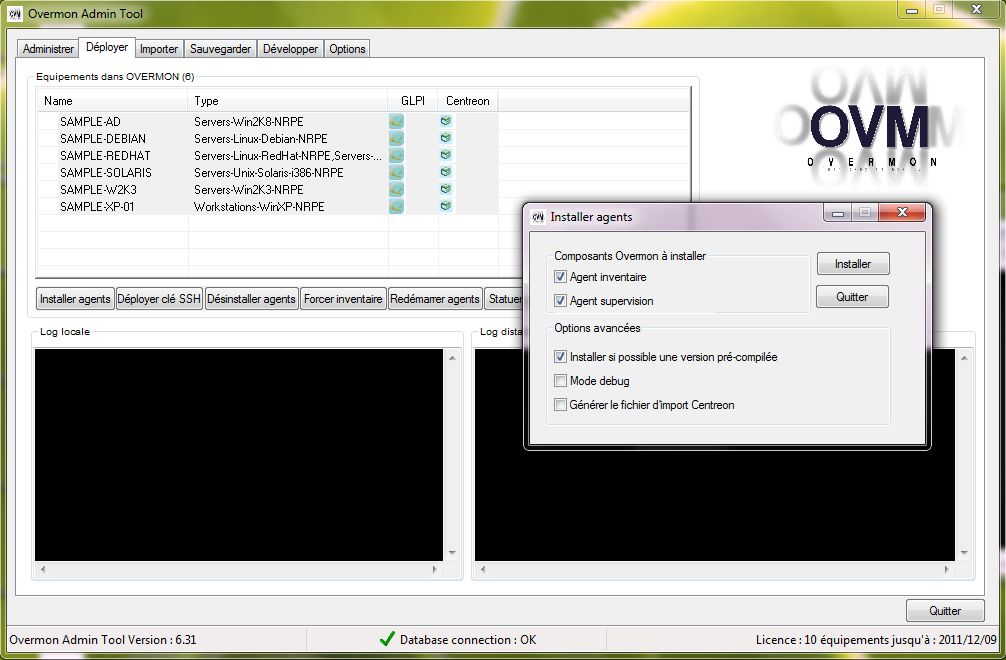Image resolution: width=1006 pixels, height=660 pixels.
Task: Click the Centreon icon for SAMPLE-SOLARIS
Action: point(446,172)
